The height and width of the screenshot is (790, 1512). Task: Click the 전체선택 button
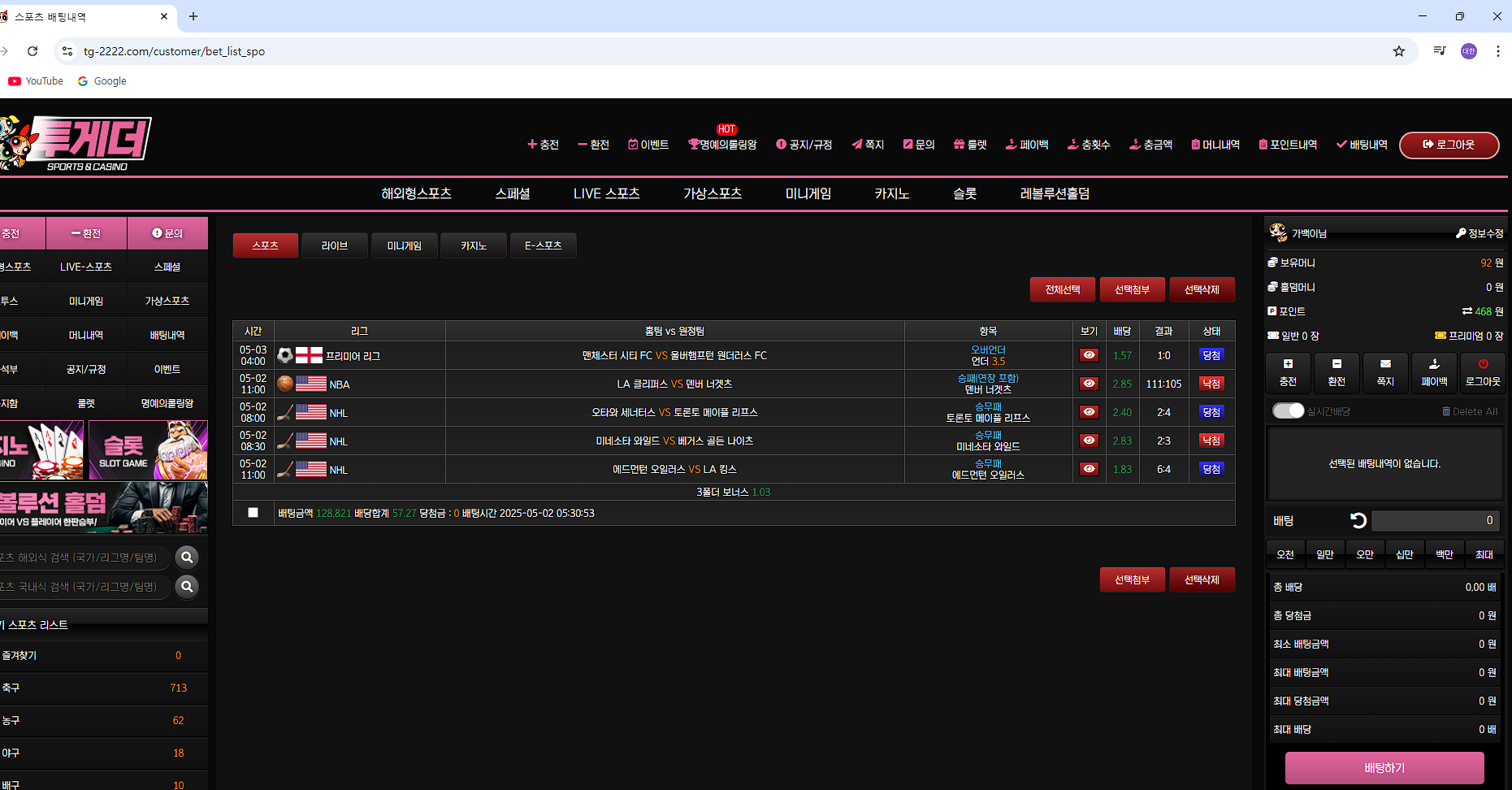[1062, 289]
